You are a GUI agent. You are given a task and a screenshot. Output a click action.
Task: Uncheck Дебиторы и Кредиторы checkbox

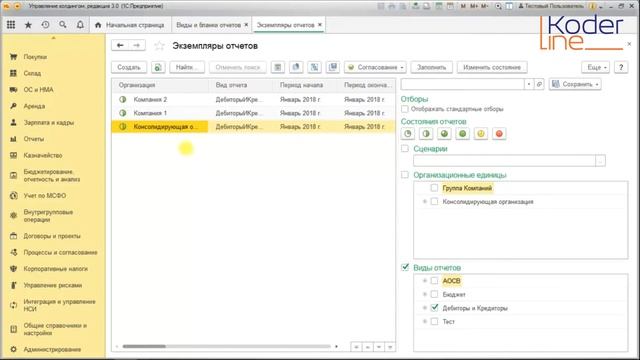point(434,308)
